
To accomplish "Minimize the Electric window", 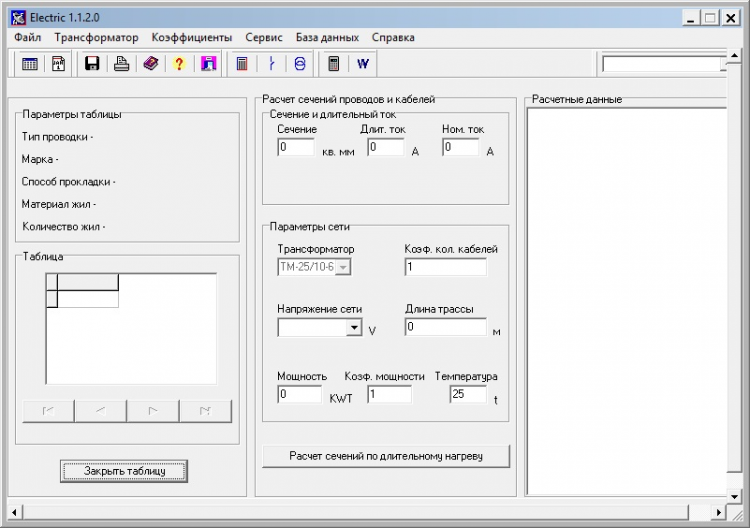I will [690, 18].
